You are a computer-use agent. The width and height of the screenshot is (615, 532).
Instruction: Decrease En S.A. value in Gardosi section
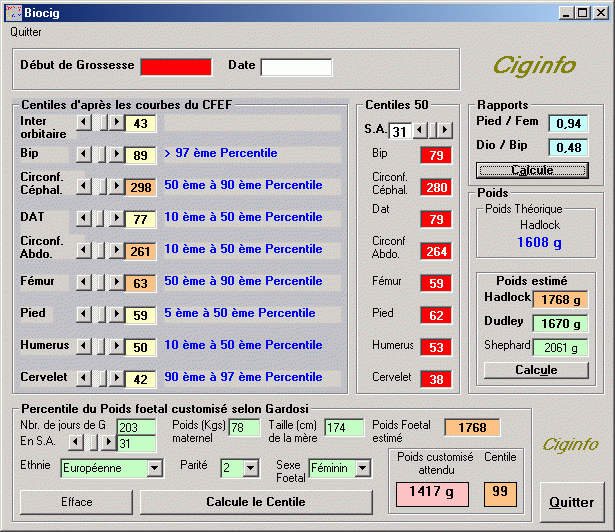coord(76,443)
